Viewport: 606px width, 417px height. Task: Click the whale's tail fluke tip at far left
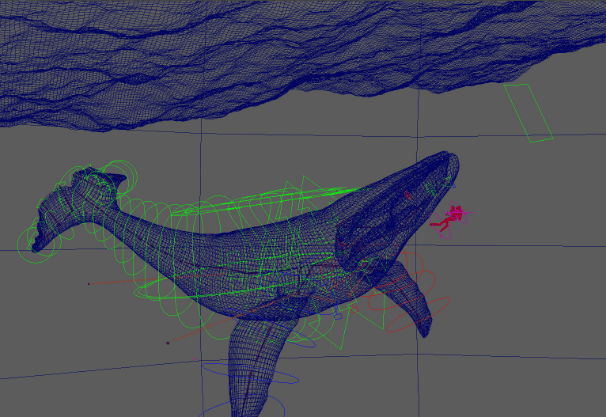38,243
